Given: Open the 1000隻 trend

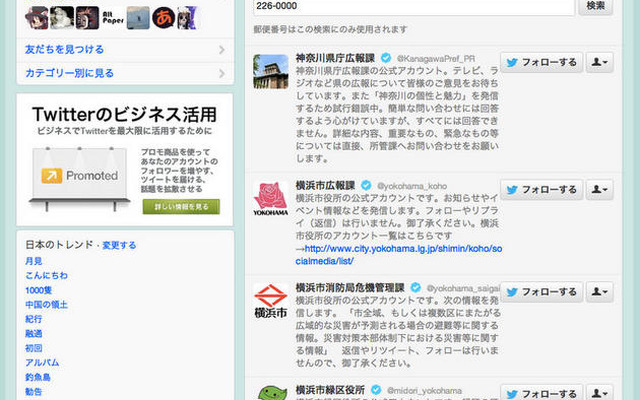Looking at the screenshot, I should (x=38, y=290).
